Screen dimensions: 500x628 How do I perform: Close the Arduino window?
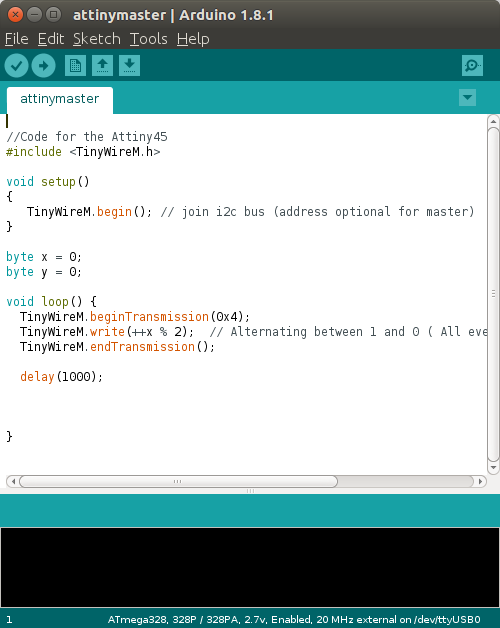click(15, 15)
